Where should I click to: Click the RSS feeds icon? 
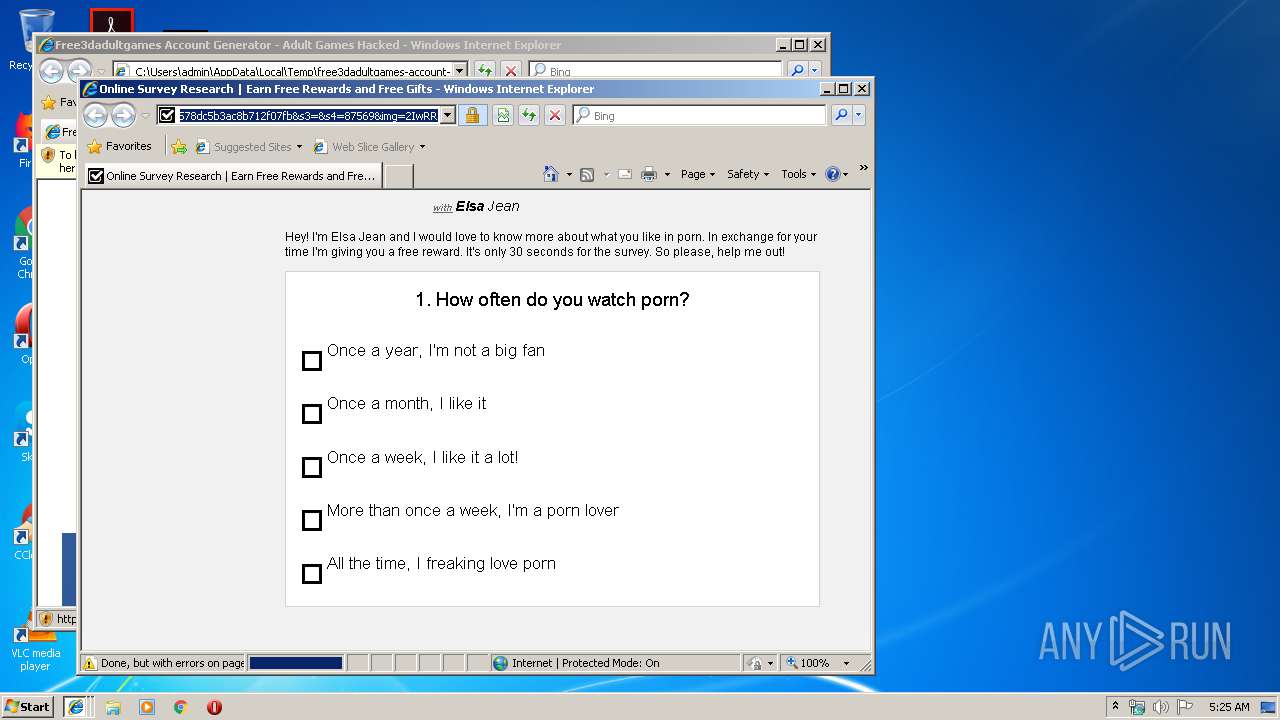[587, 174]
